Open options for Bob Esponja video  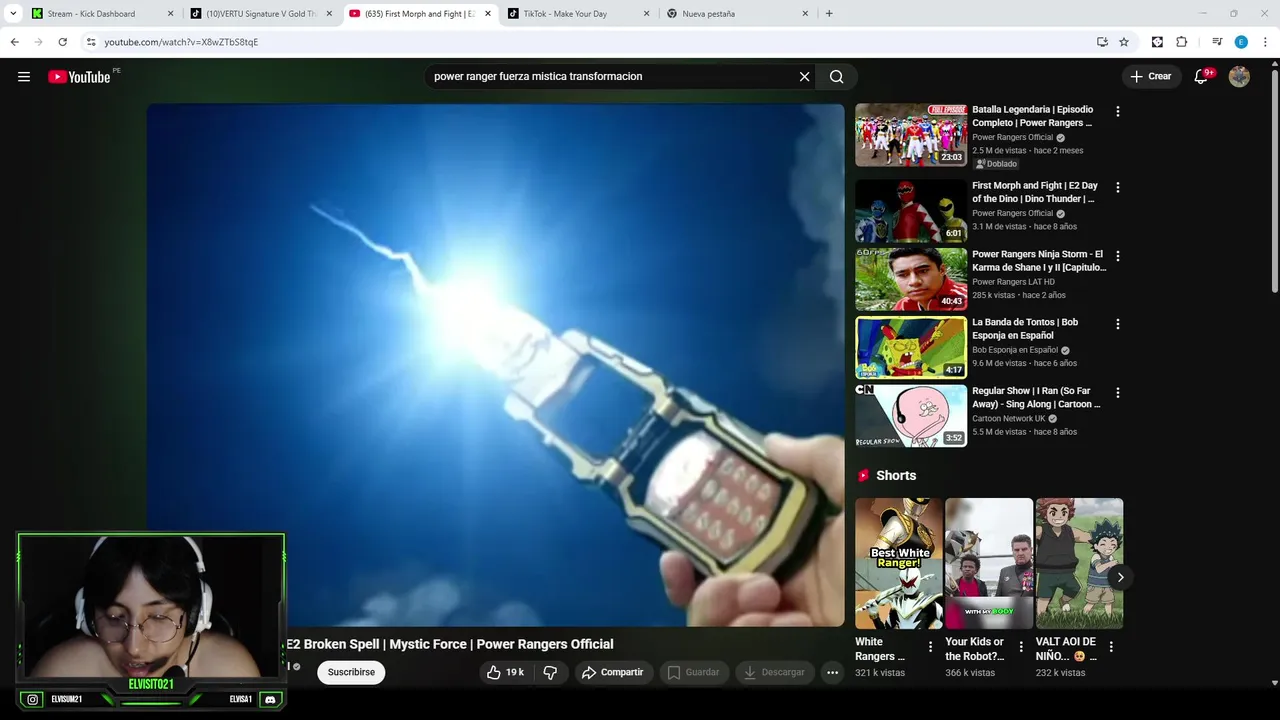pos(1118,324)
